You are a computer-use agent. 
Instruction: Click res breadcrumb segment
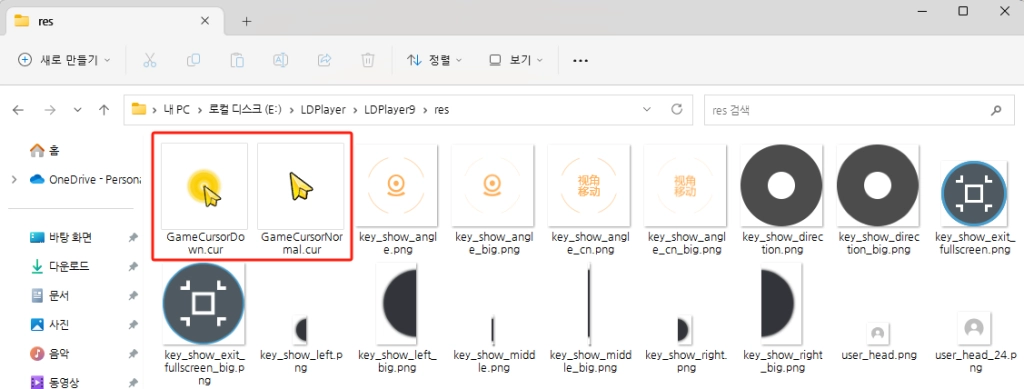tap(441, 110)
